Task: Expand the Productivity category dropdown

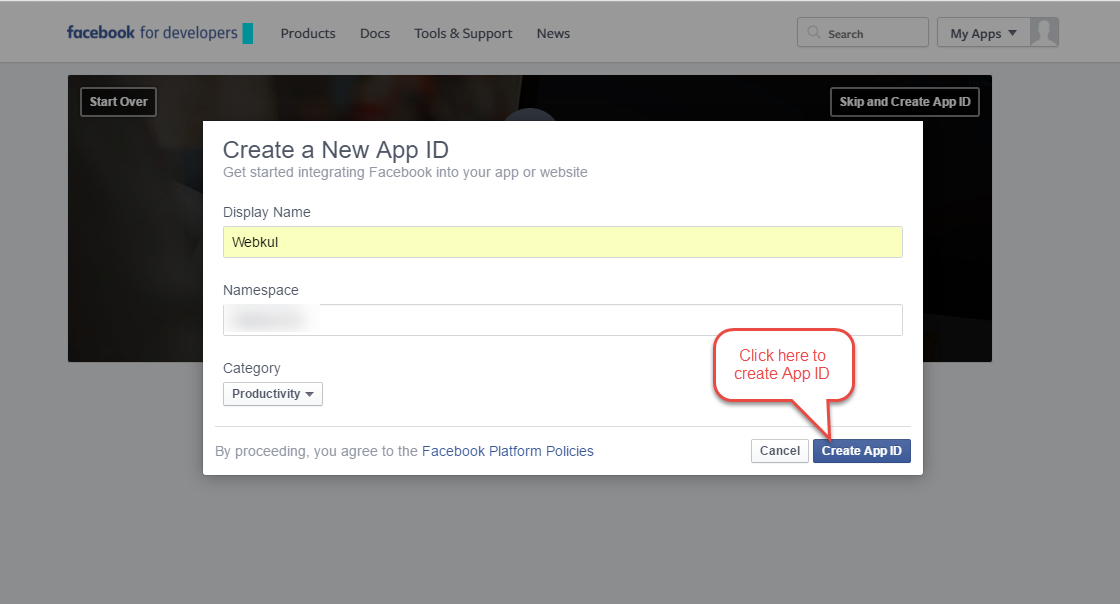Action: [x=273, y=394]
